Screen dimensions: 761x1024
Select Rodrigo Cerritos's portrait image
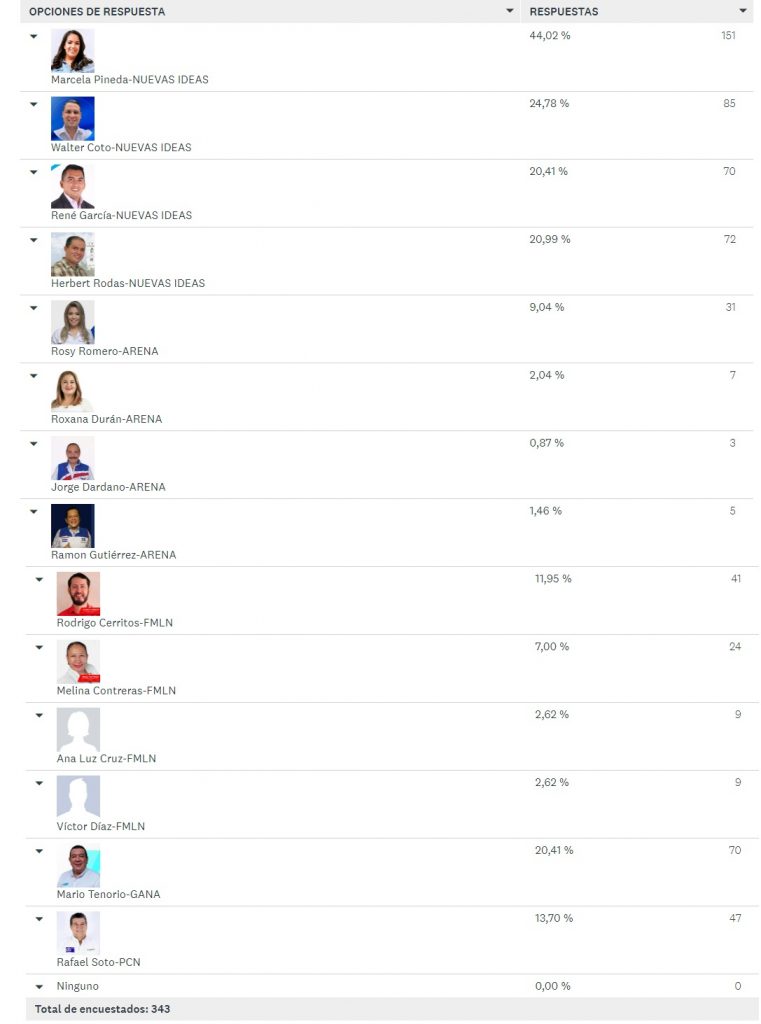tap(78, 594)
